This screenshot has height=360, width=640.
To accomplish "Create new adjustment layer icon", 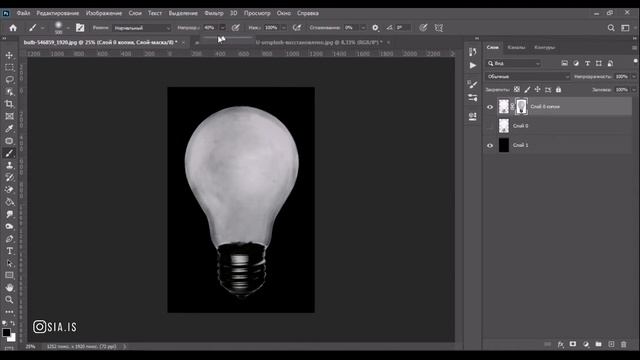I will (586, 344).
